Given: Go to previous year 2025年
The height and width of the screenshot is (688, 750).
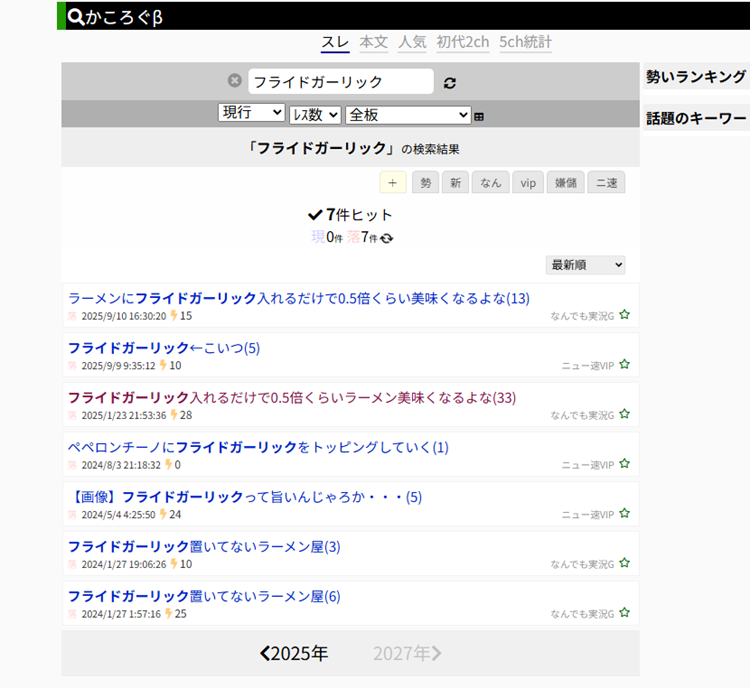Looking at the screenshot, I should click(x=294, y=653).
